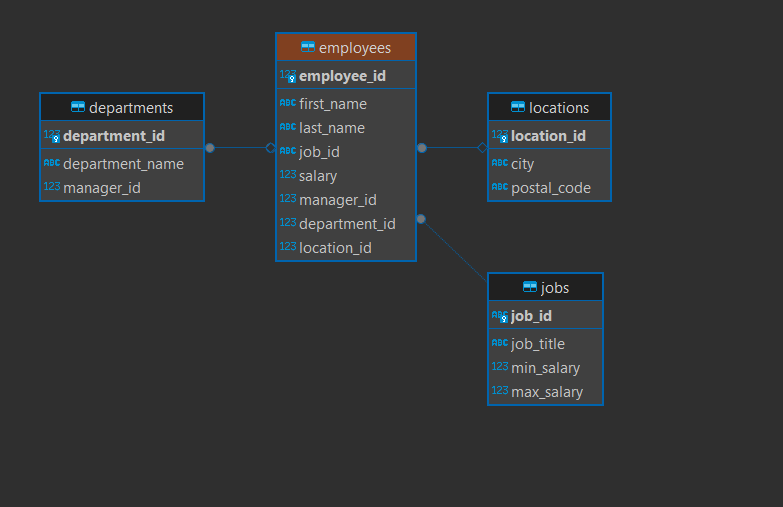Click the employees table icon

point(308,47)
